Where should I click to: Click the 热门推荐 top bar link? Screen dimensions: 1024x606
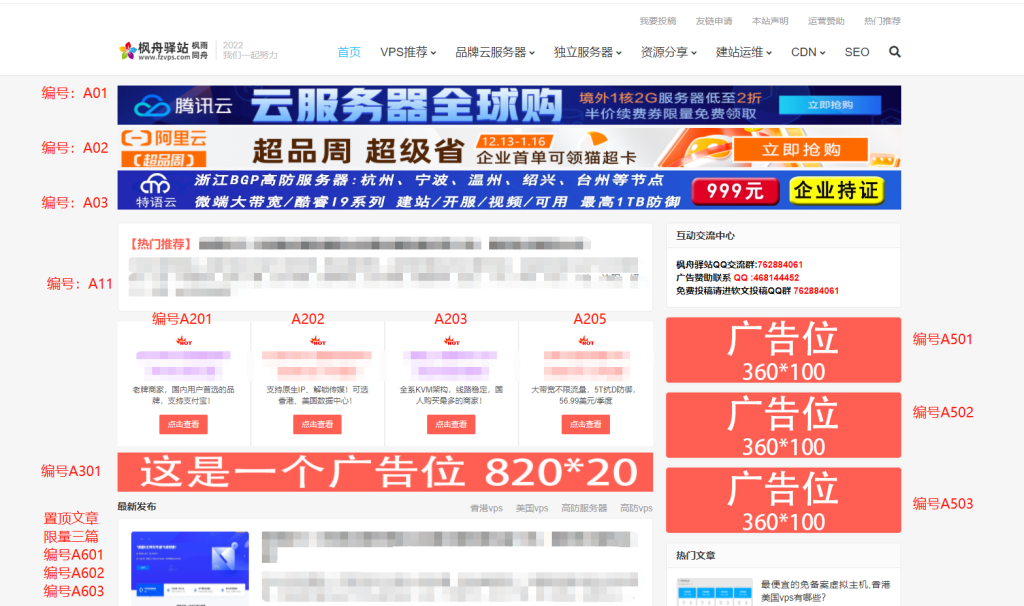pos(882,21)
